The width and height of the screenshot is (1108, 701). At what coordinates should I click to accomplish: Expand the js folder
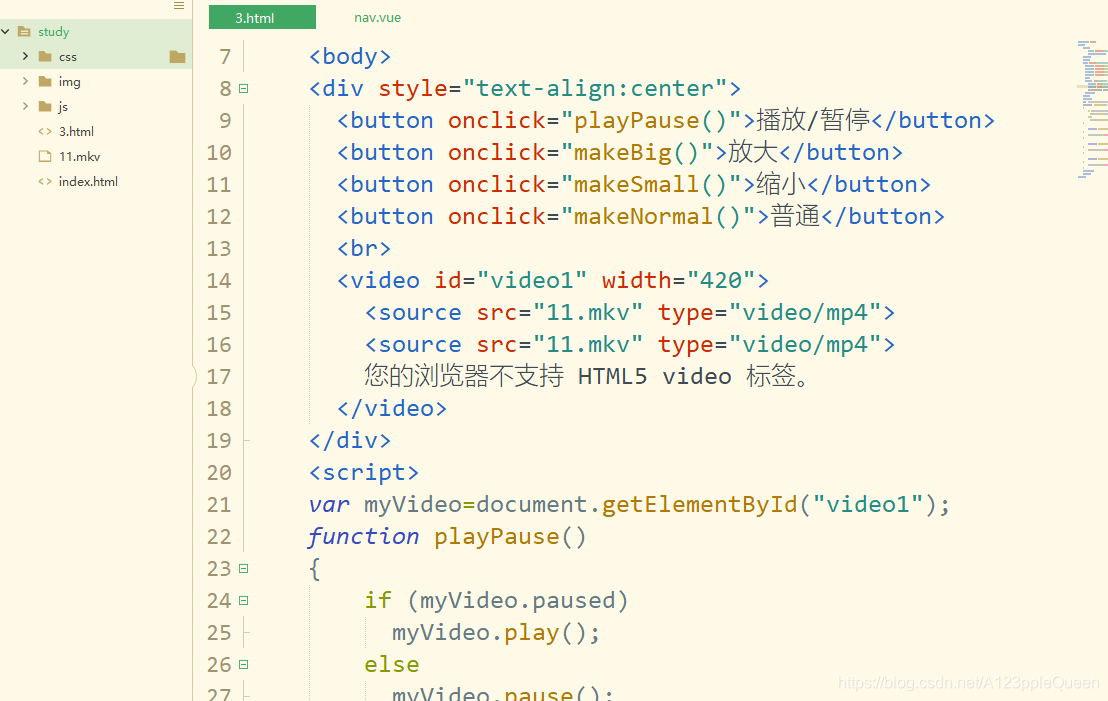(x=25, y=106)
